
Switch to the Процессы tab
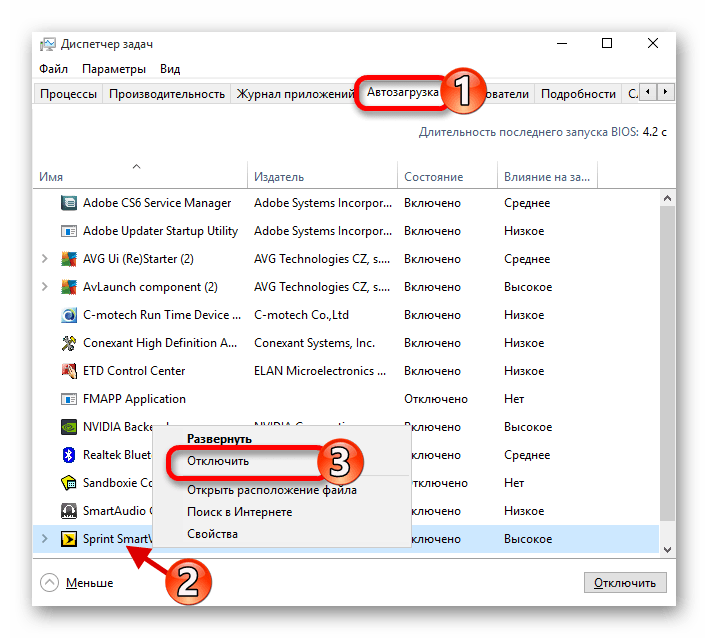pos(68,94)
